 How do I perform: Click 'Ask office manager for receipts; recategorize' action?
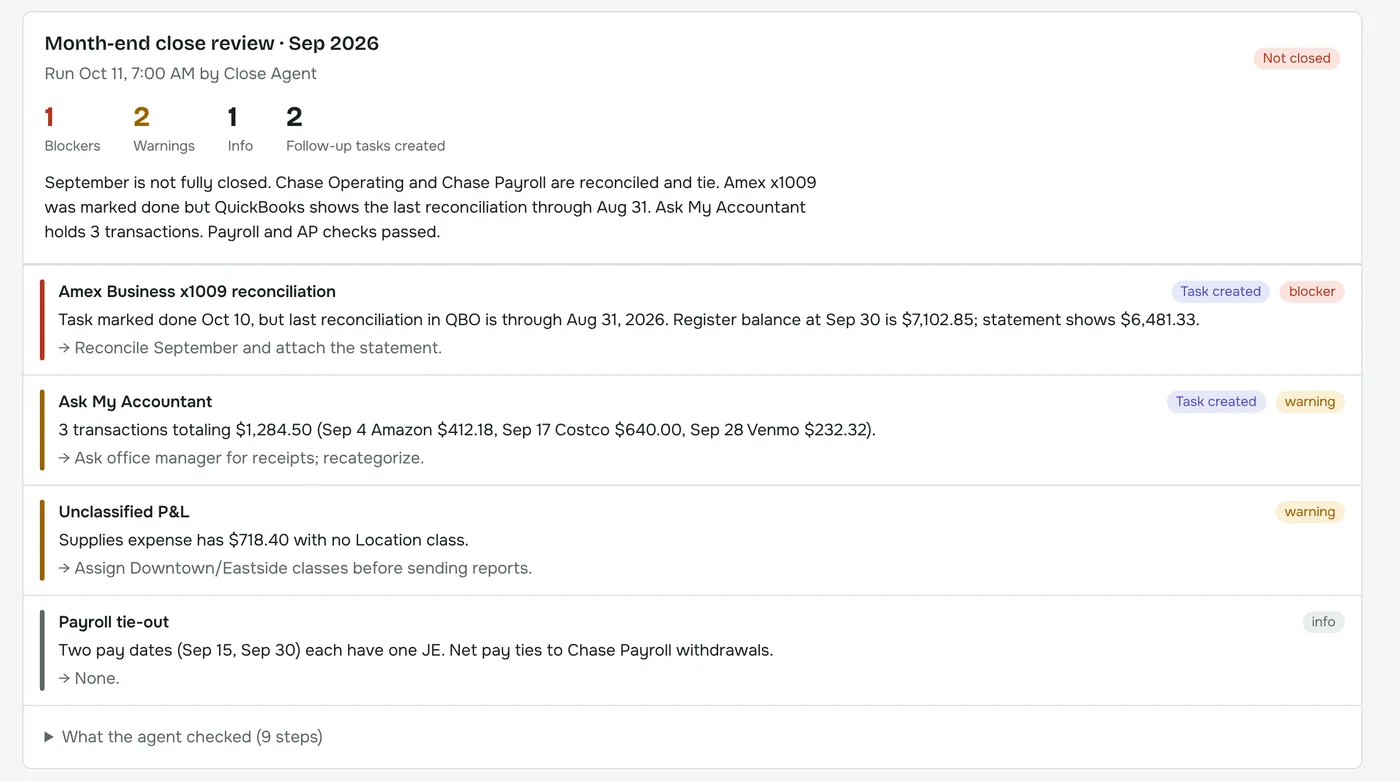tap(241, 458)
